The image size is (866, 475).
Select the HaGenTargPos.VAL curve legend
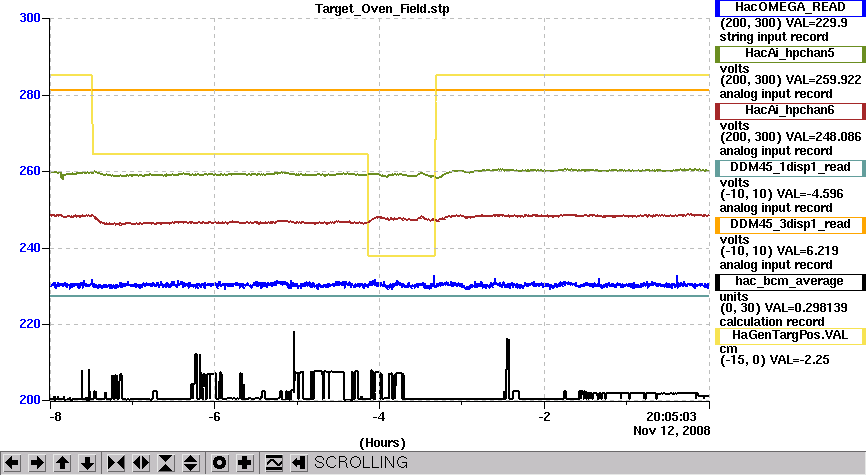pyautogui.click(x=790, y=335)
